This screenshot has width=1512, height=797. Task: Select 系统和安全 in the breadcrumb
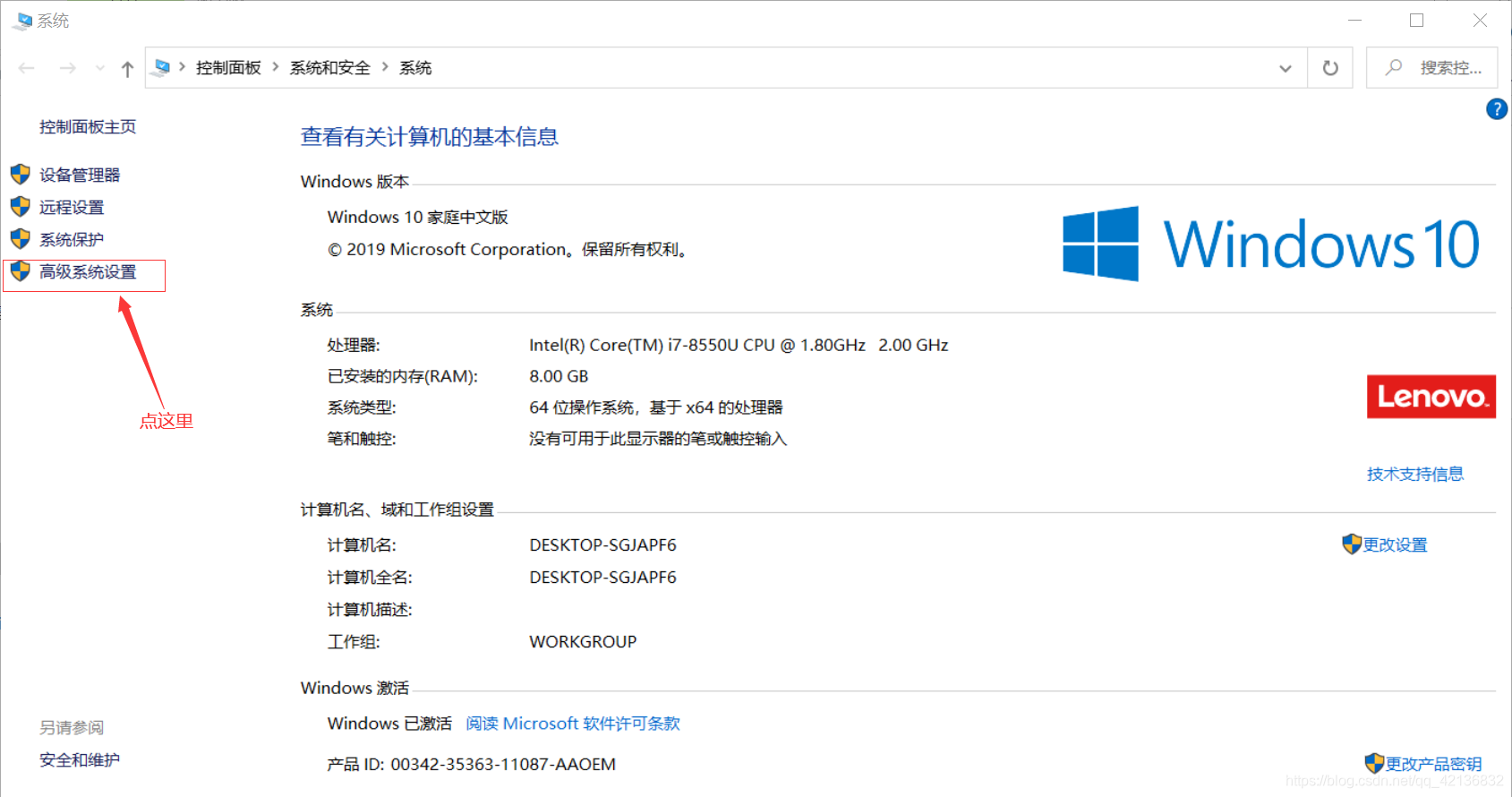(329, 68)
